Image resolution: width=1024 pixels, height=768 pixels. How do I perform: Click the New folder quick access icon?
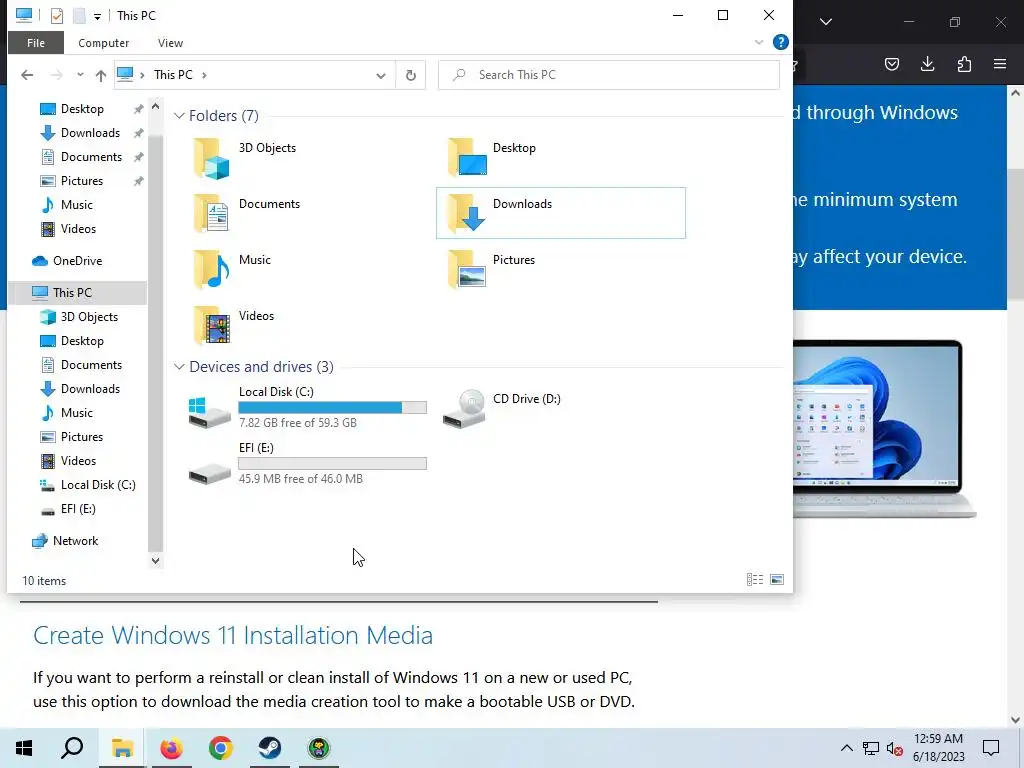click(x=79, y=16)
